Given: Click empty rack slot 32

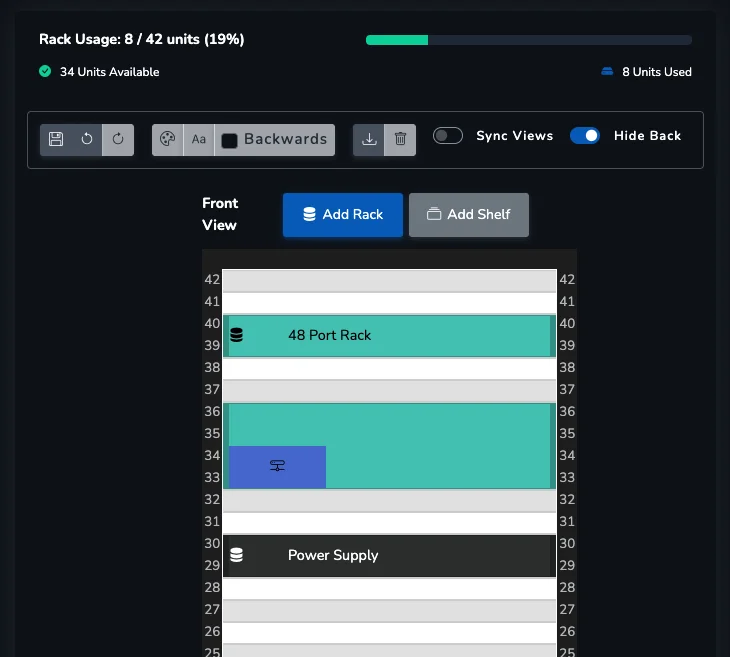Looking at the screenshot, I should pyautogui.click(x=389, y=501).
